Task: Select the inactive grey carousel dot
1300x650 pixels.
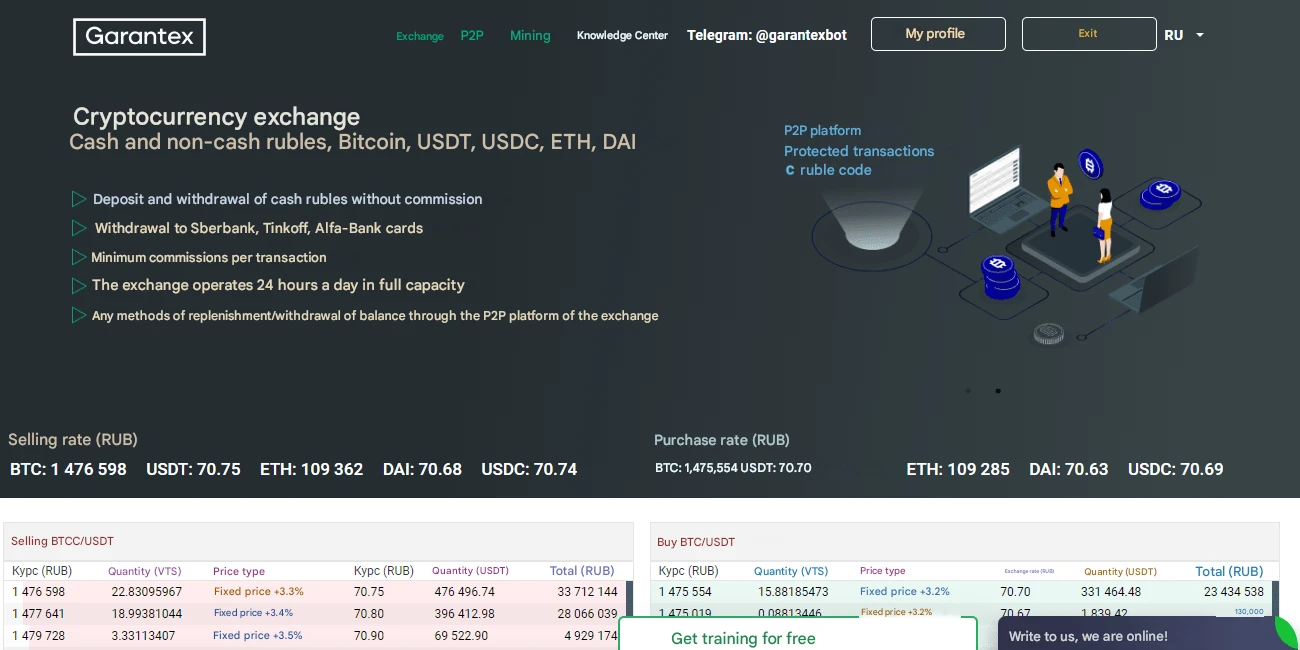Action: 968,391
